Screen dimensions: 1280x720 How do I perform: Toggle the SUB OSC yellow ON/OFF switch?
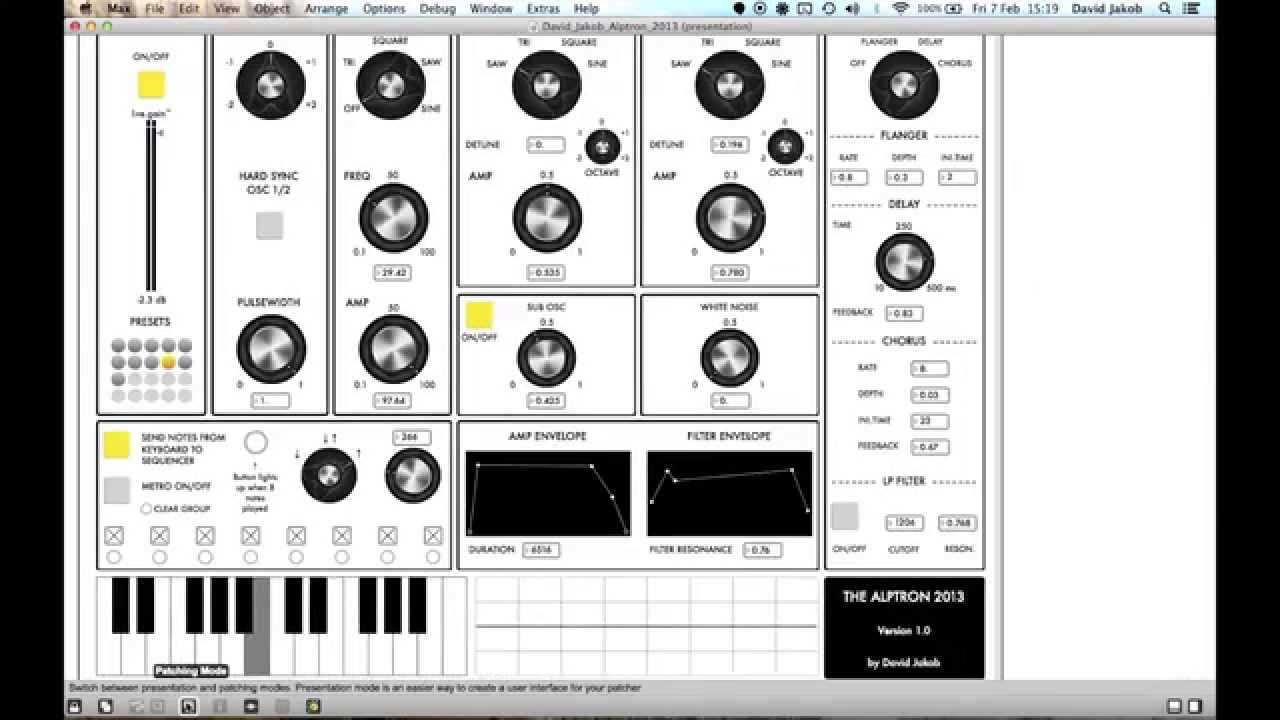pos(479,316)
